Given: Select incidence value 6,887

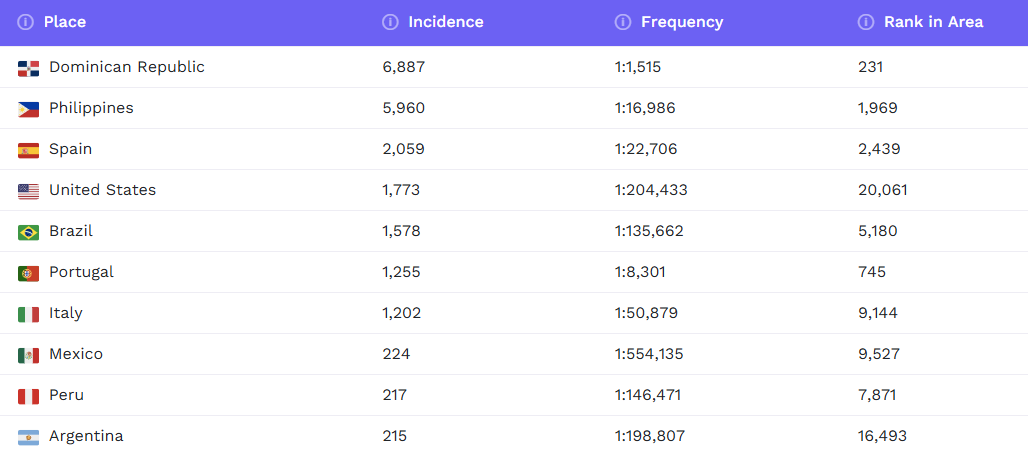Looking at the screenshot, I should click(x=404, y=67).
